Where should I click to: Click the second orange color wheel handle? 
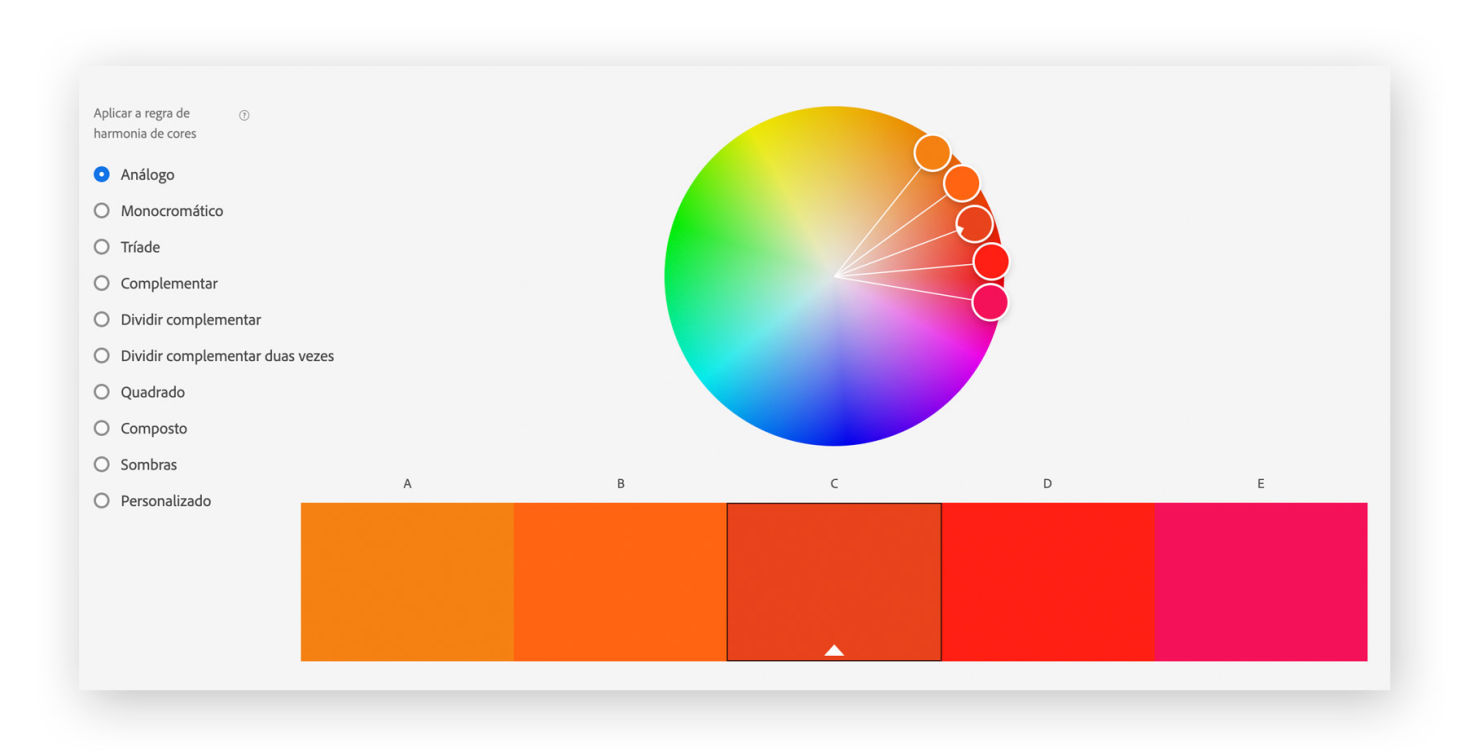pyautogui.click(x=962, y=184)
